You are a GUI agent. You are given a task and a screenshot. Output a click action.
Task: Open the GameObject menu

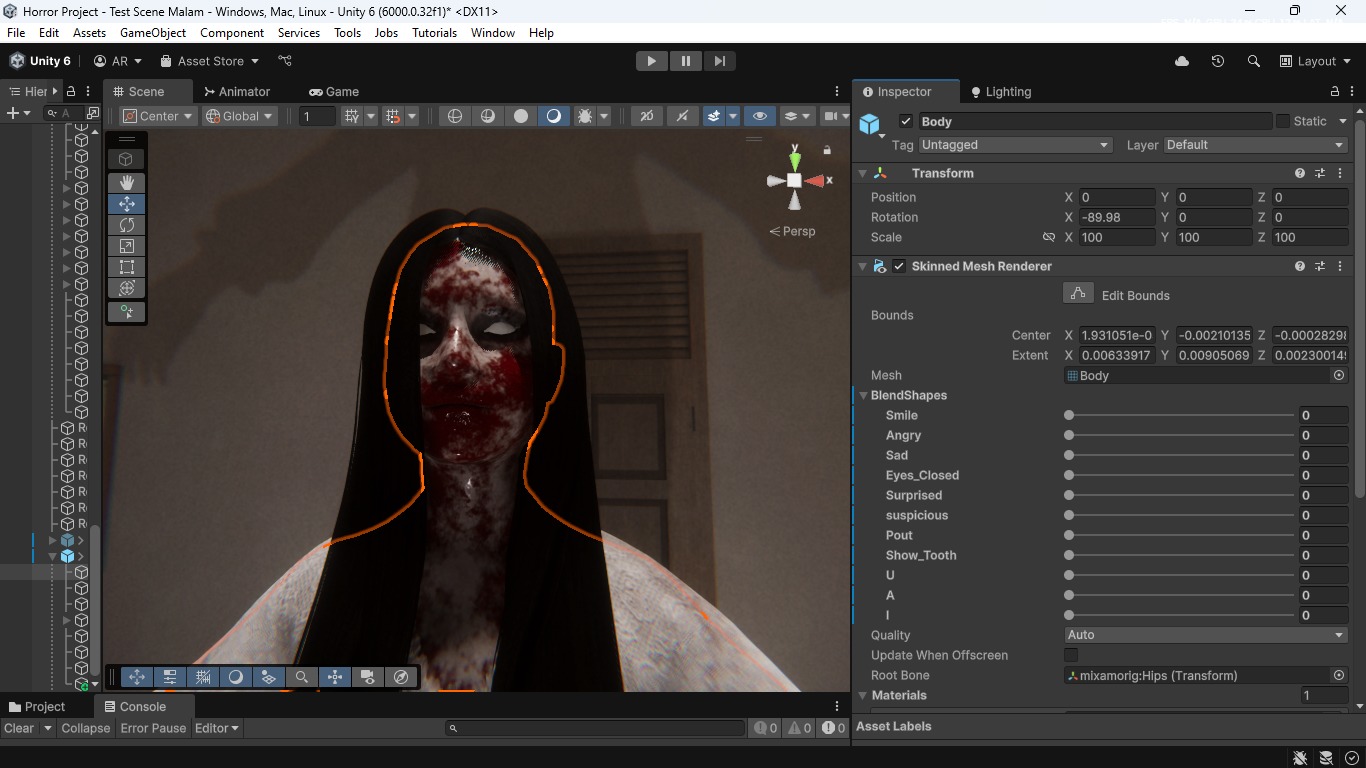coord(153,33)
